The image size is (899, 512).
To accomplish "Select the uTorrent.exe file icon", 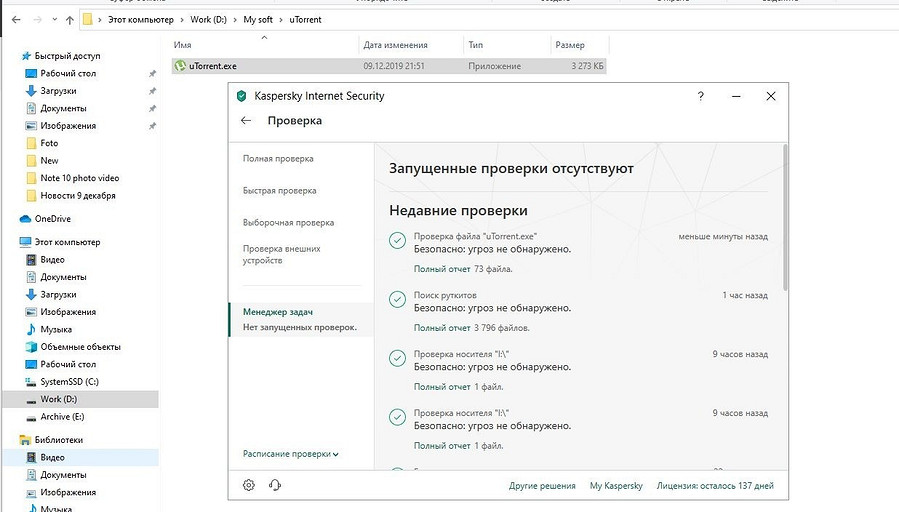I will pos(180,66).
